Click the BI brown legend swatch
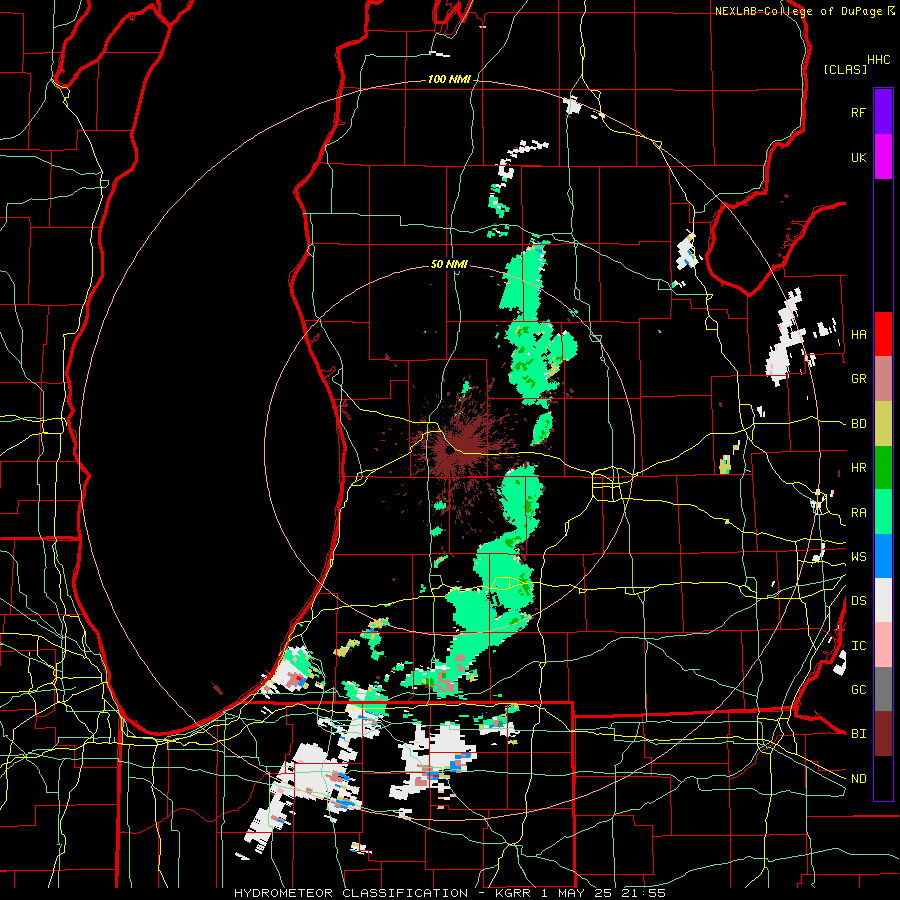Viewport: 900px width, 900px height. pyautogui.click(x=883, y=734)
